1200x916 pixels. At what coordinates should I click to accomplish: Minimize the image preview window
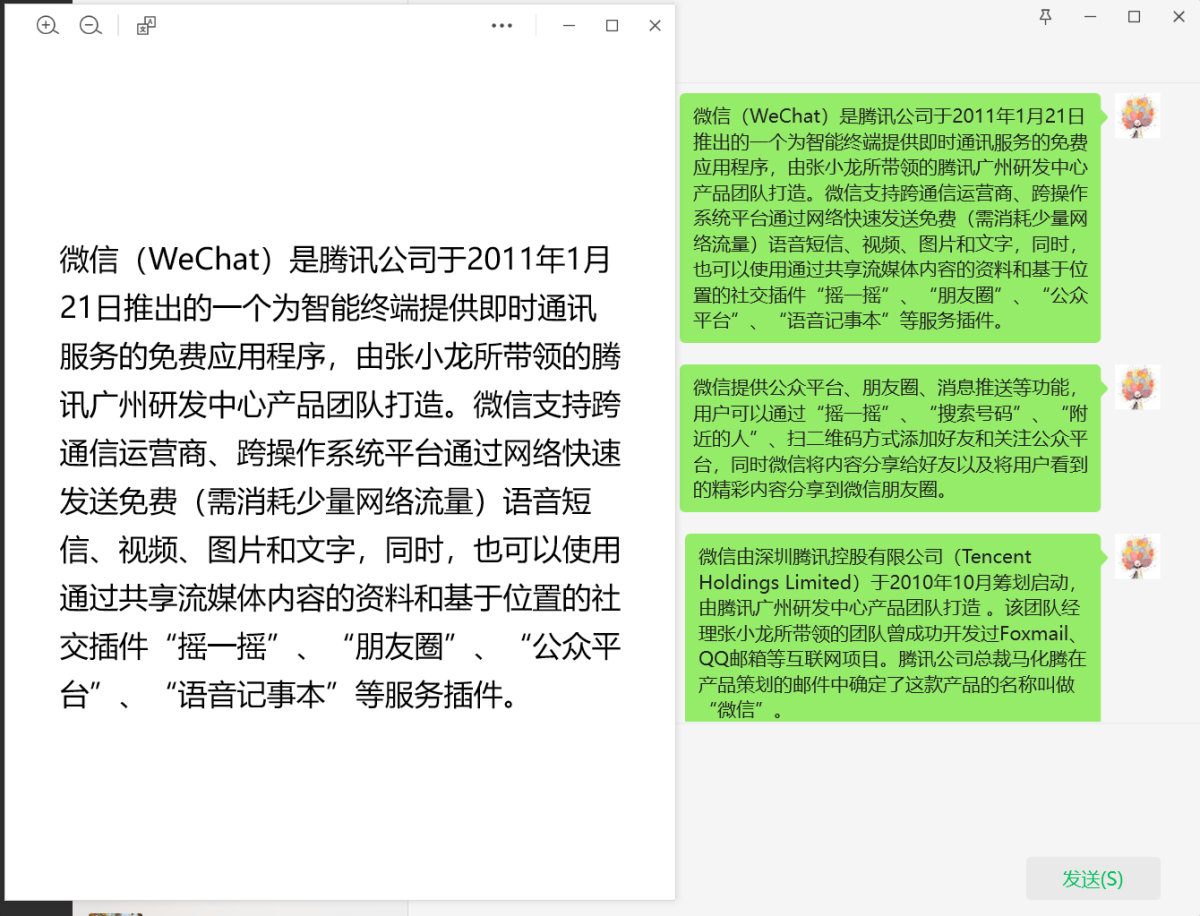(x=568, y=25)
